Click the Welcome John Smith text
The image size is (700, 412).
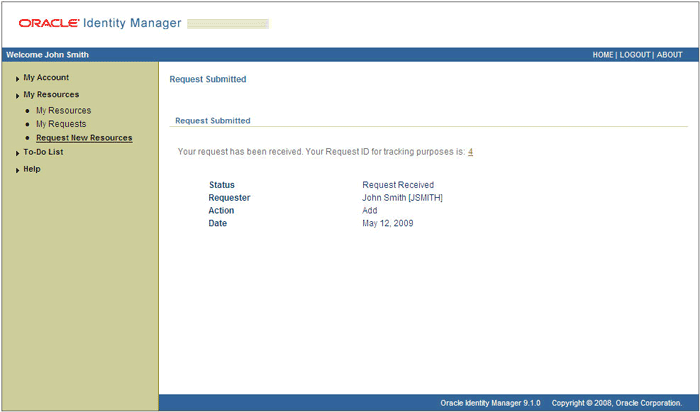(x=47, y=55)
